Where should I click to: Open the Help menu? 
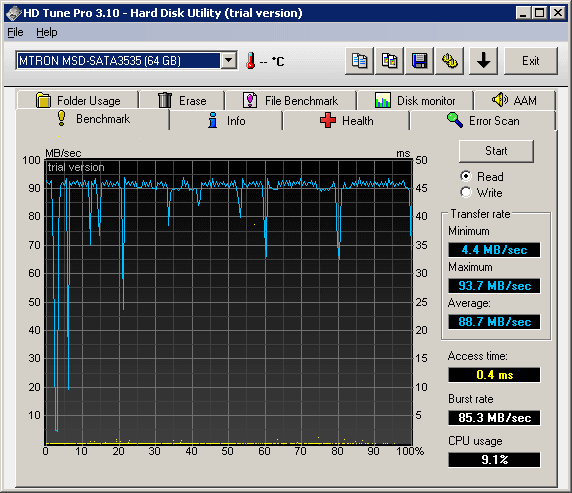[x=47, y=32]
